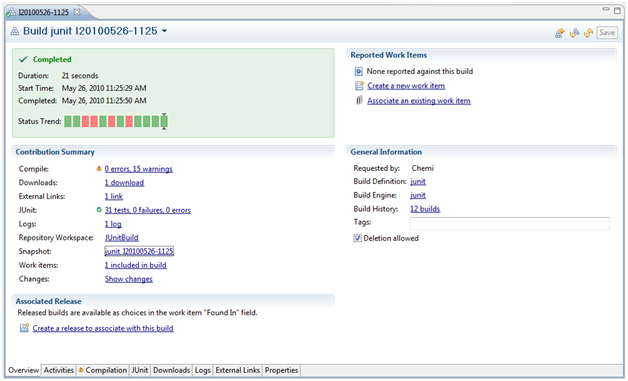Maximize the editor view
628x381 pixels.
pos(617,10)
